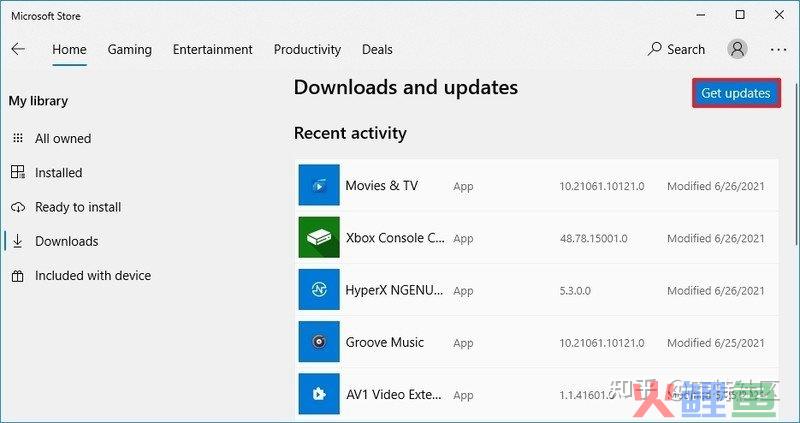Click the Downloads arrow icon

[18, 241]
